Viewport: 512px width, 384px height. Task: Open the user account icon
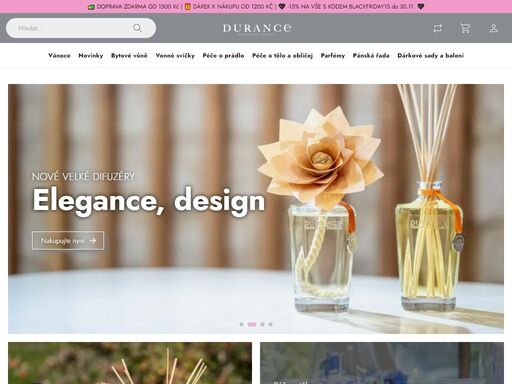point(494,28)
